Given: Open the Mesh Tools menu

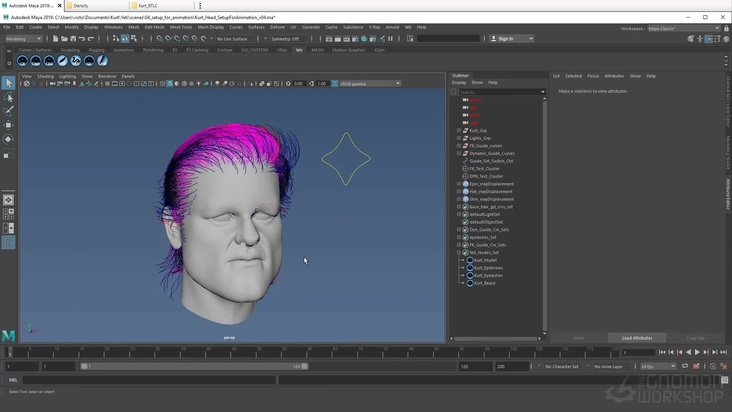Looking at the screenshot, I should [181, 27].
